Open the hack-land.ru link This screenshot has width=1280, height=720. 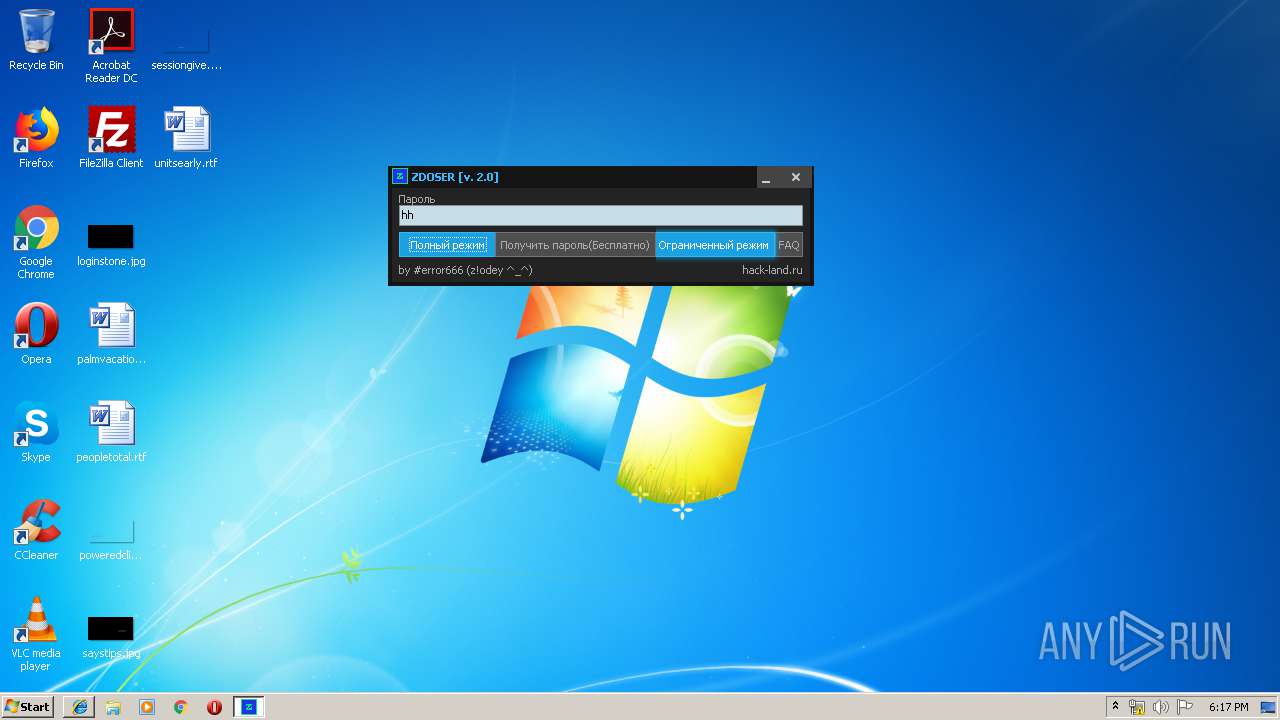click(772, 270)
